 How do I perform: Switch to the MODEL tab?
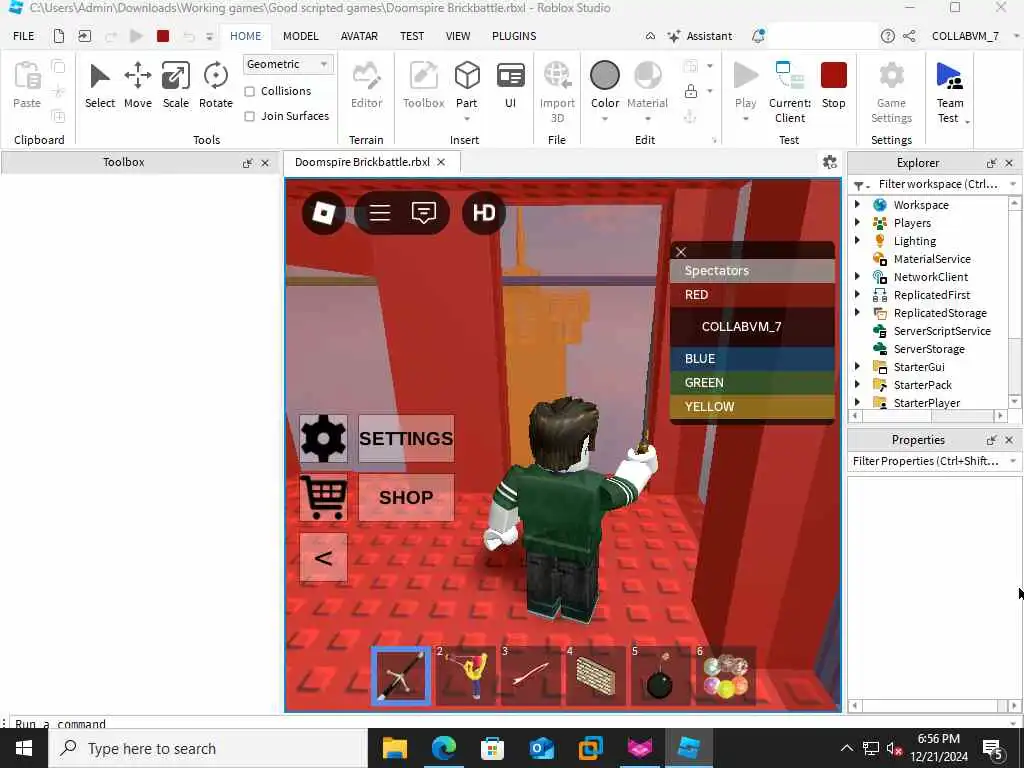300,36
